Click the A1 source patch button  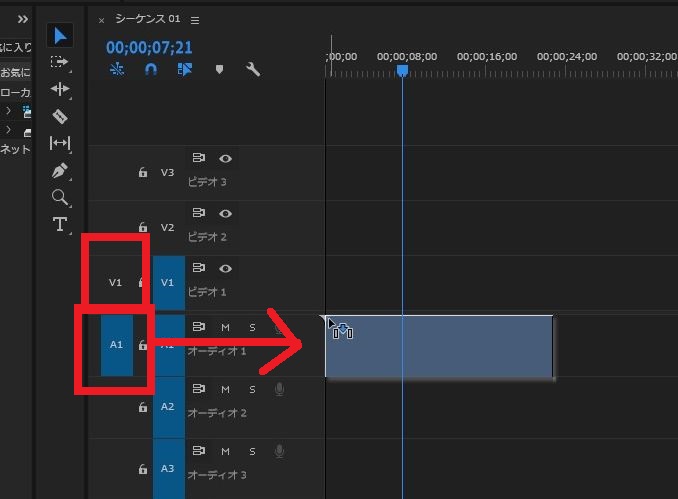tap(116, 344)
